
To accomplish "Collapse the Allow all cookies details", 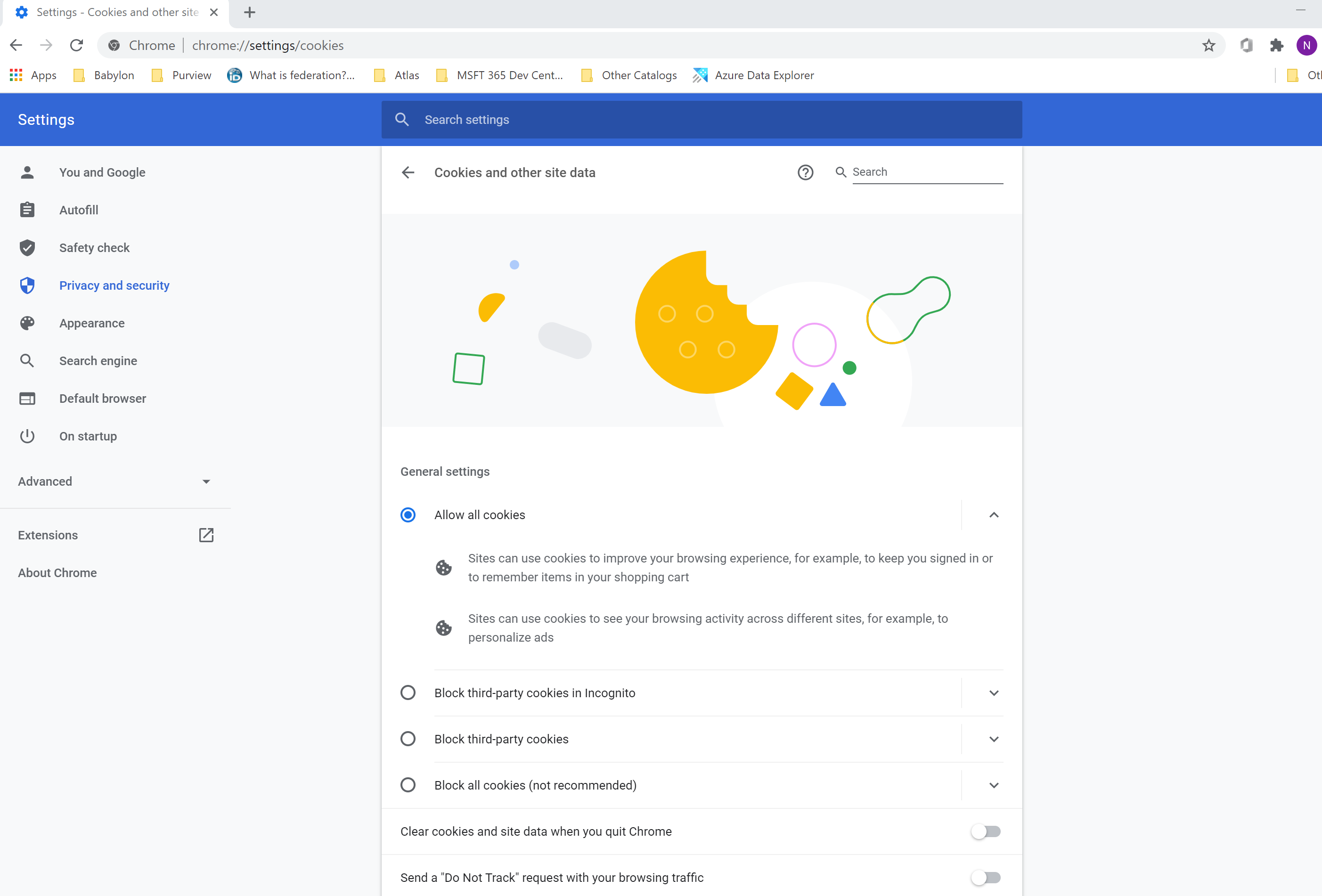I will (993, 515).
